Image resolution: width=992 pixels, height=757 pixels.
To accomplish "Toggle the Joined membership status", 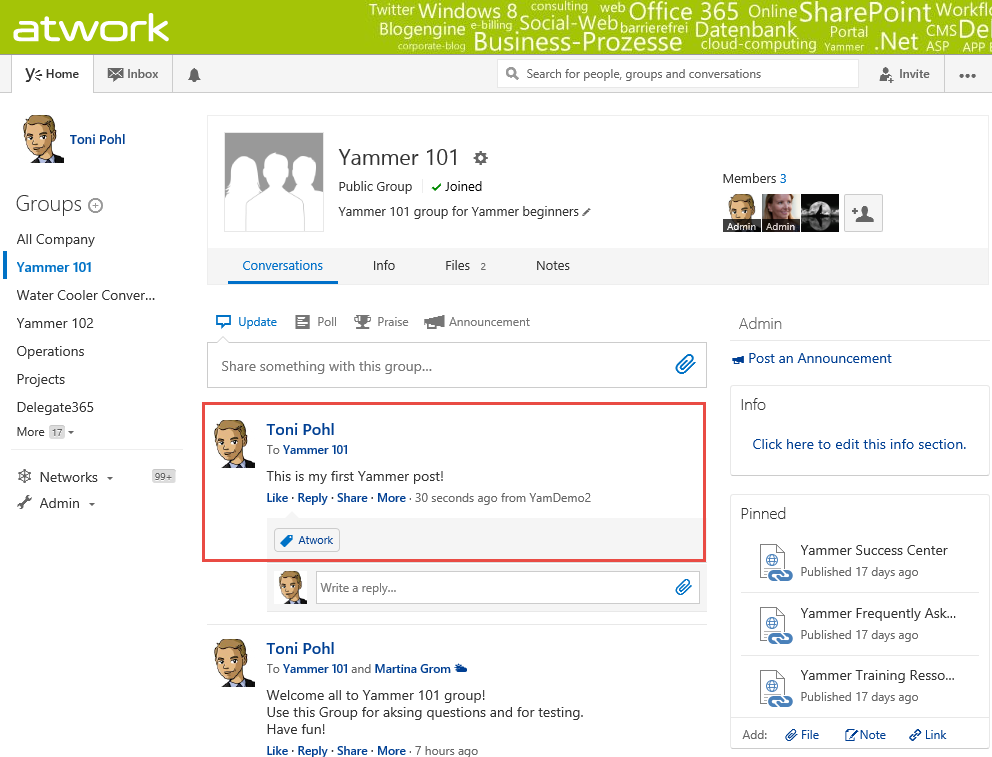I will coord(456,187).
